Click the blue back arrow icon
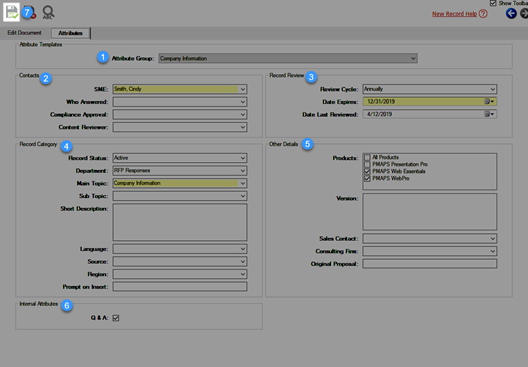Image resolution: width=528 pixels, height=367 pixels. 511,13
